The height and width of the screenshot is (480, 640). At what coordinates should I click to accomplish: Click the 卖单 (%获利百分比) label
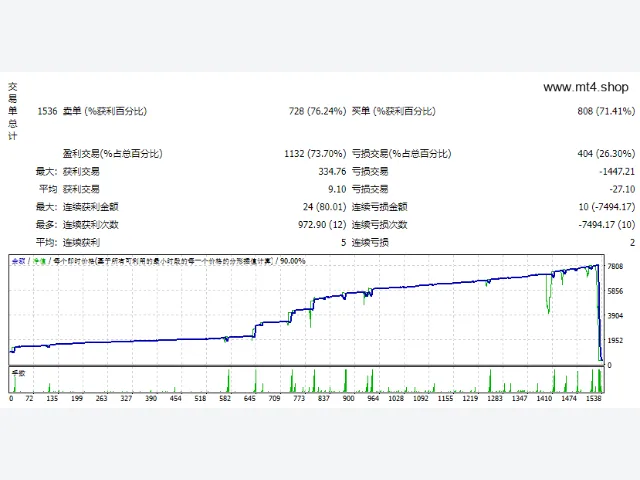[104, 111]
